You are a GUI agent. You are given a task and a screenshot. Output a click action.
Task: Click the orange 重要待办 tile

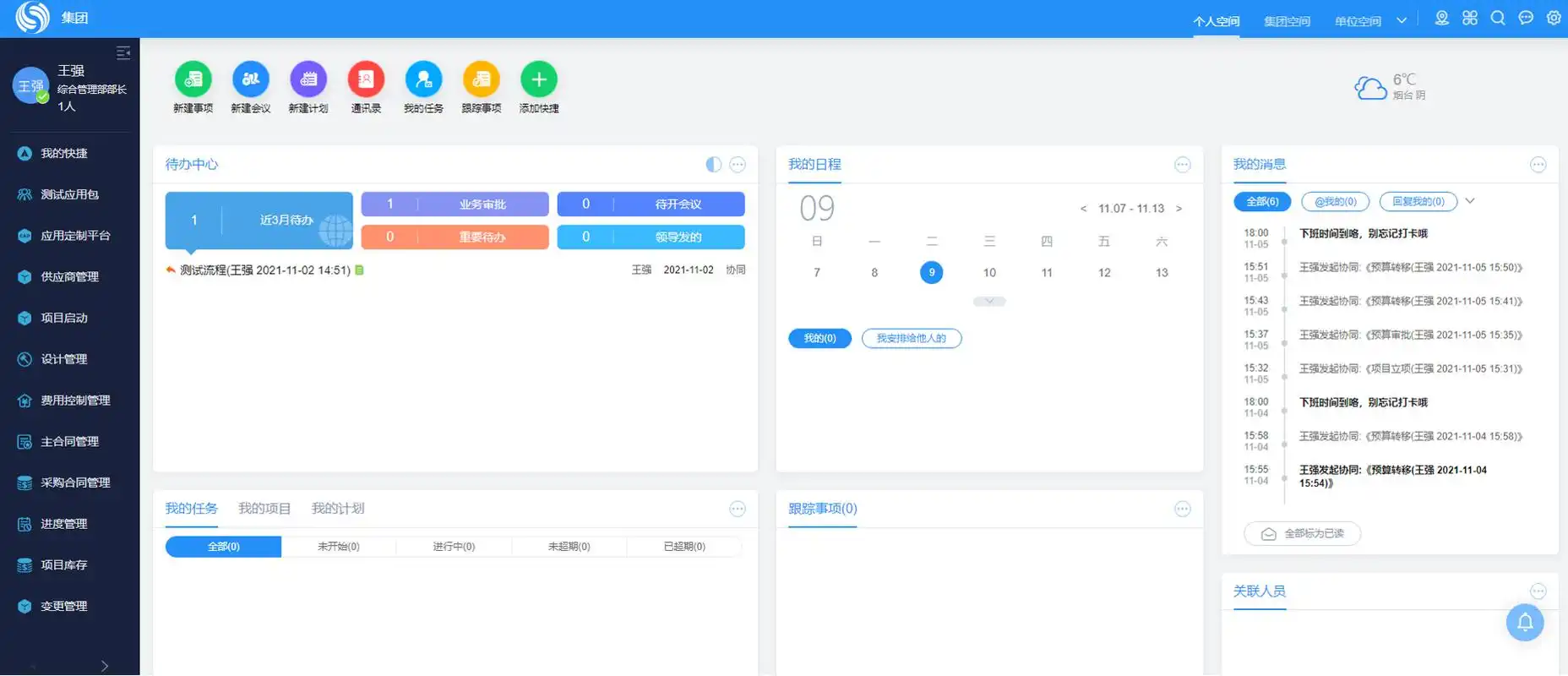coord(455,237)
